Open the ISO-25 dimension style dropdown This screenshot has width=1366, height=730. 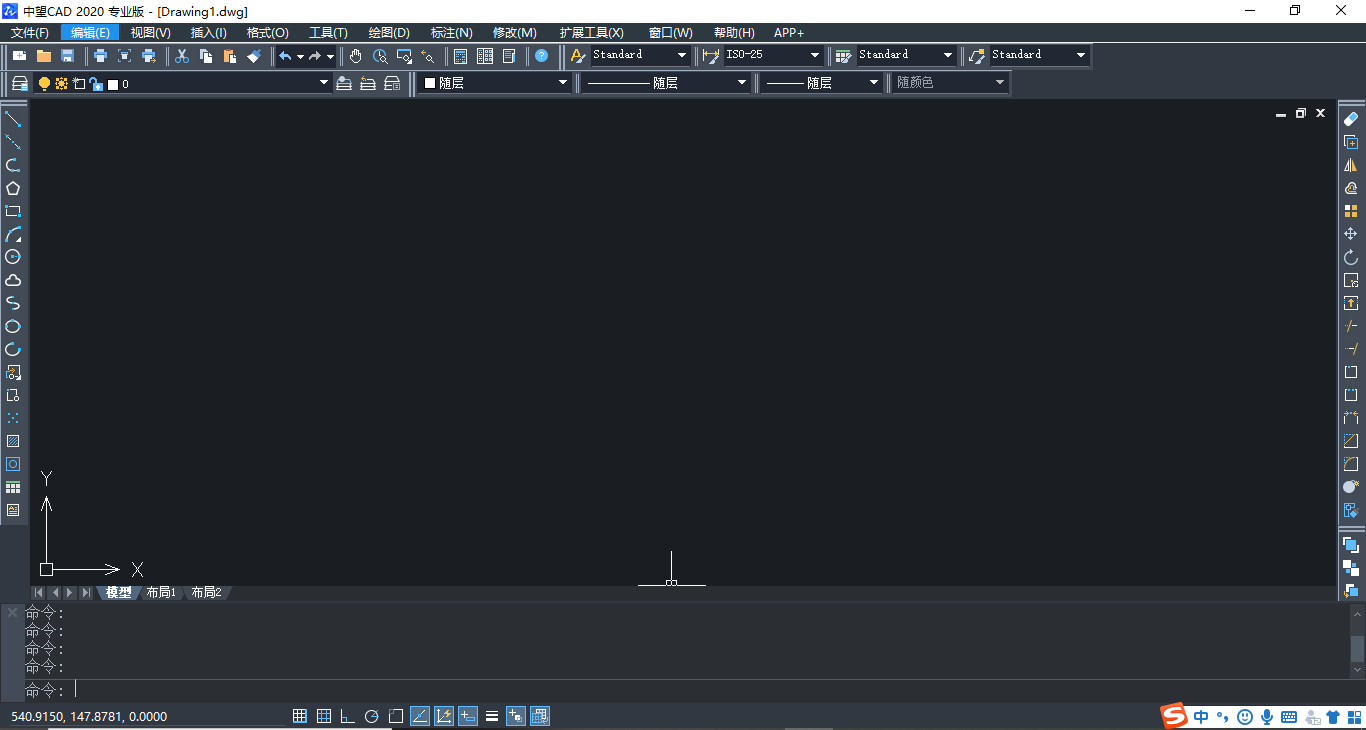814,55
